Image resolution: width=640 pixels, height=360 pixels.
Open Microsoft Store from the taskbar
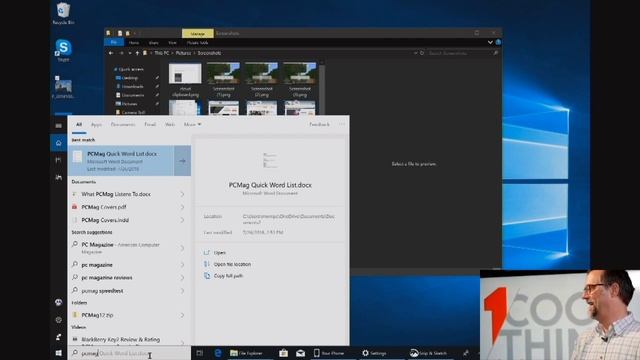click(283, 353)
